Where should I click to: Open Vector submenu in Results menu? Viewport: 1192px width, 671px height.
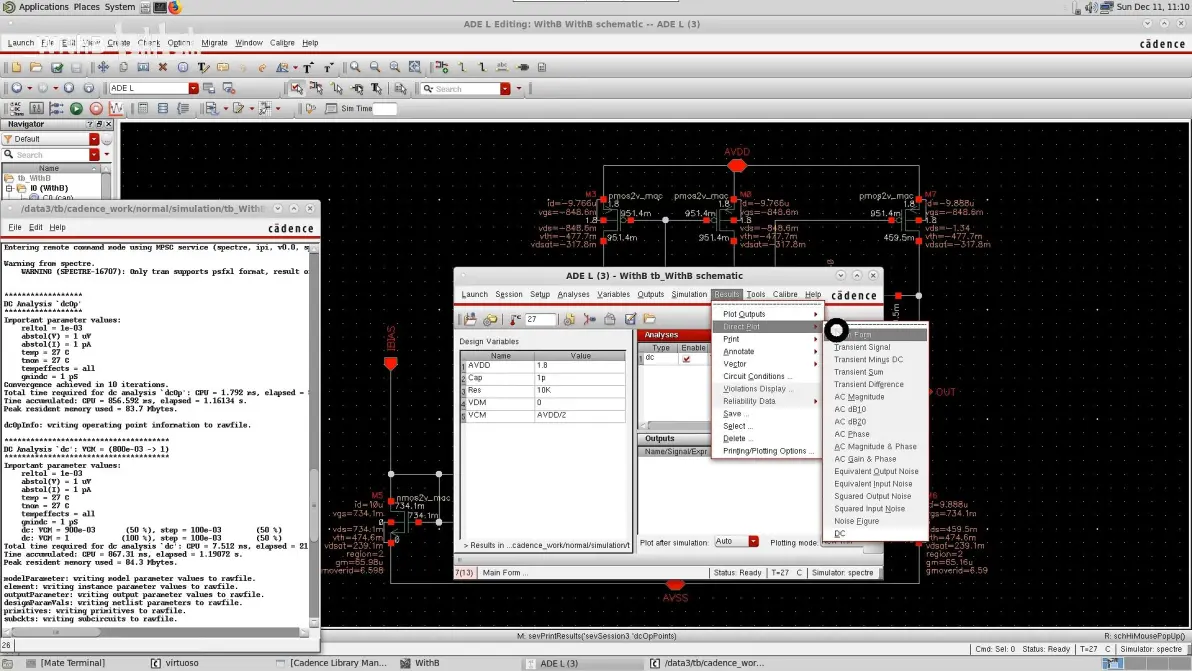(x=769, y=364)
